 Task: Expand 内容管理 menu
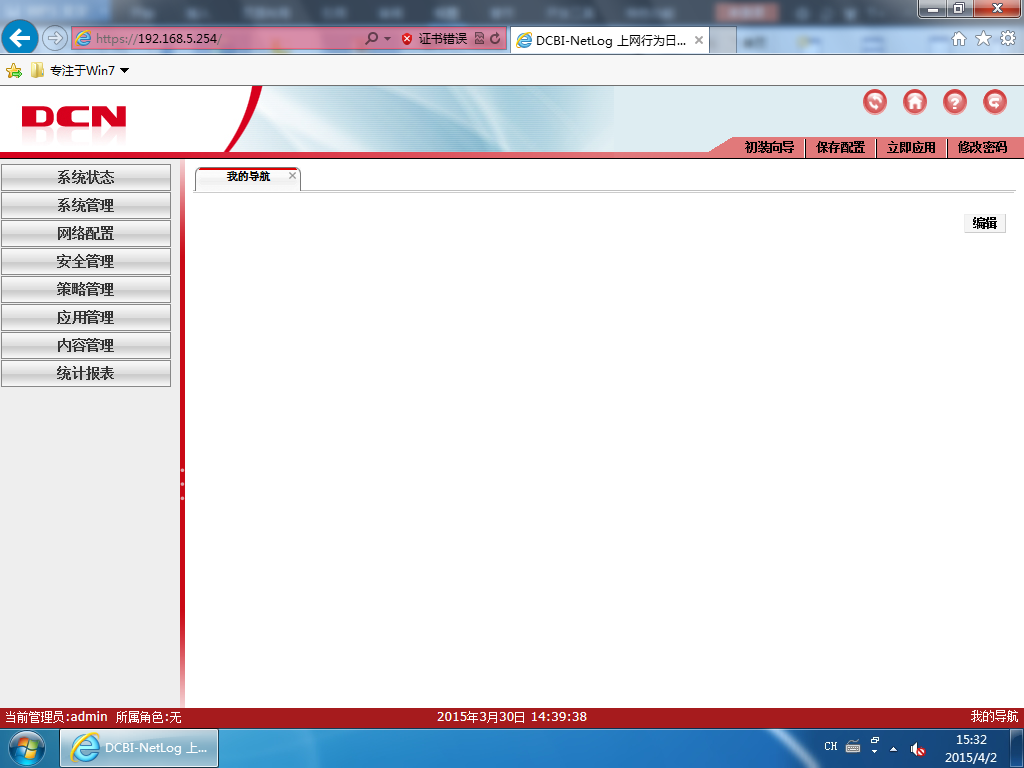pos(86,345)
